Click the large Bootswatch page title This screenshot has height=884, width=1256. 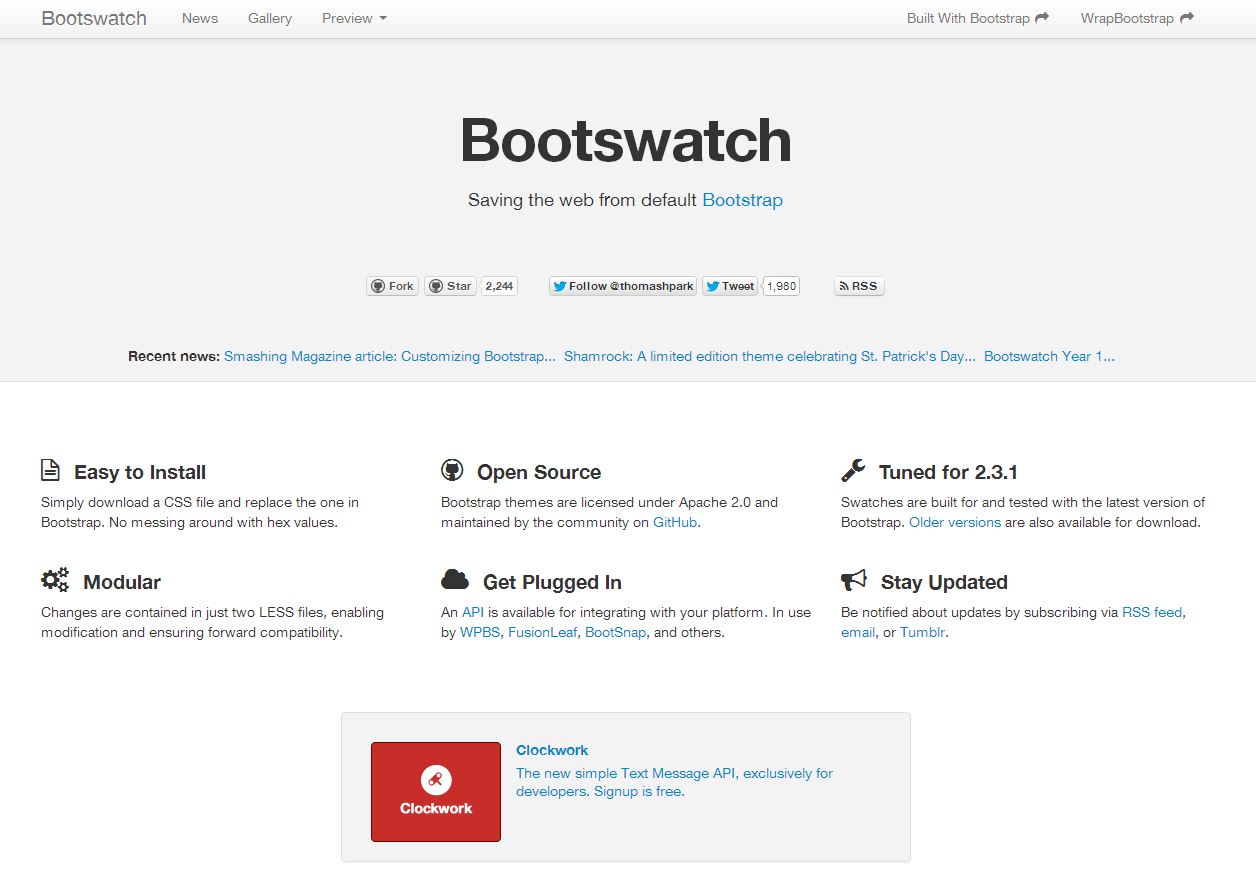(626, 140)
